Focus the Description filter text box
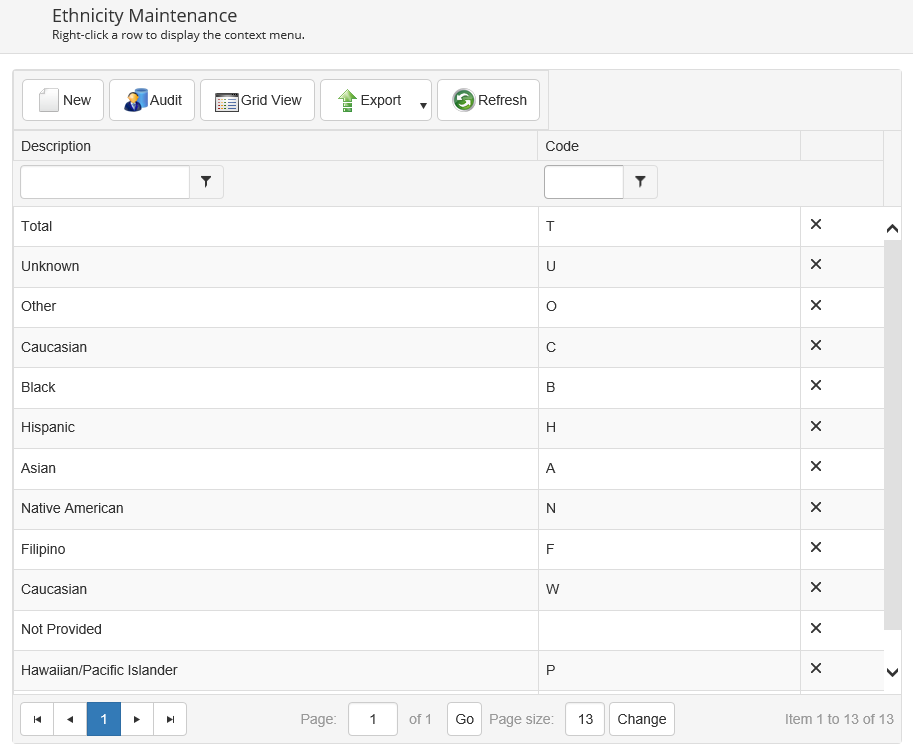This screenshot has height=750, width=913. click(x=105, y=182)
